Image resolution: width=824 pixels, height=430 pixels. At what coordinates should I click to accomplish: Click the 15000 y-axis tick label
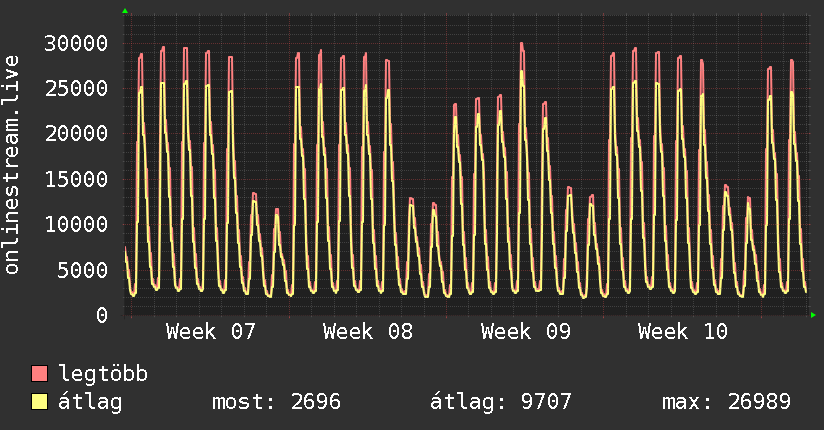point(78,179)
